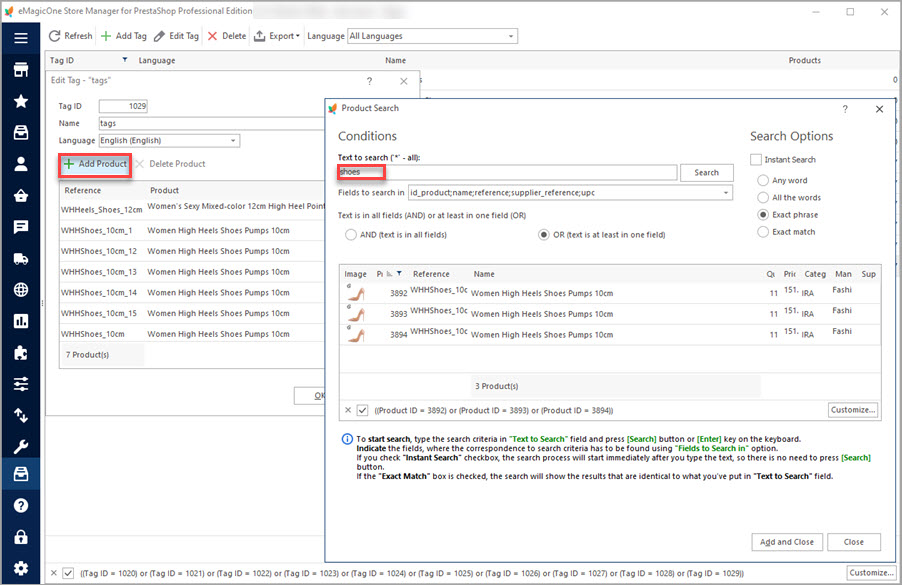Select row WHHShoes_10cm_1 in Edit Tag

tap(193, 231)
